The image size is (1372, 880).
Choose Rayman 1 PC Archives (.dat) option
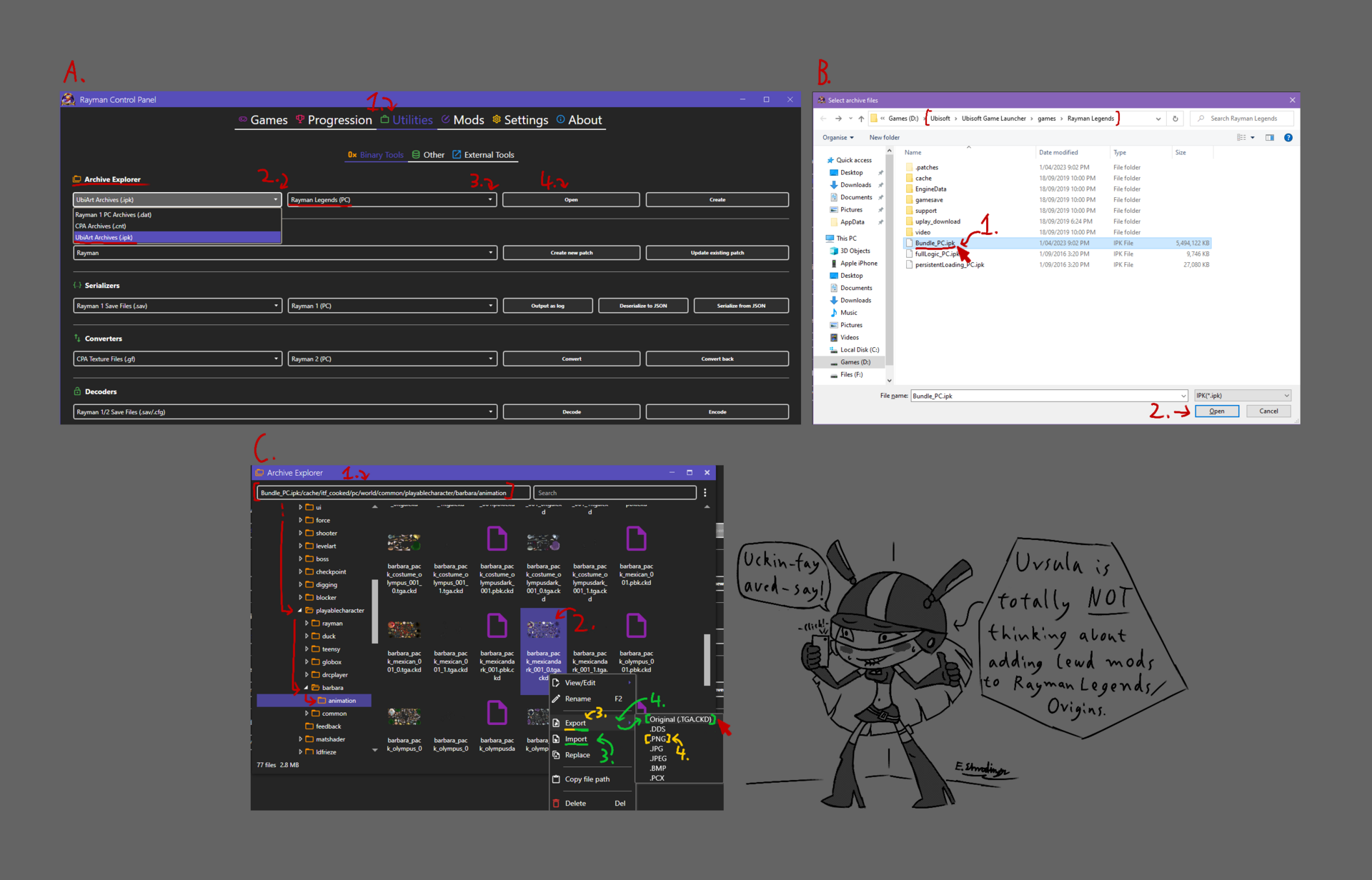click(x=177, y=215)
